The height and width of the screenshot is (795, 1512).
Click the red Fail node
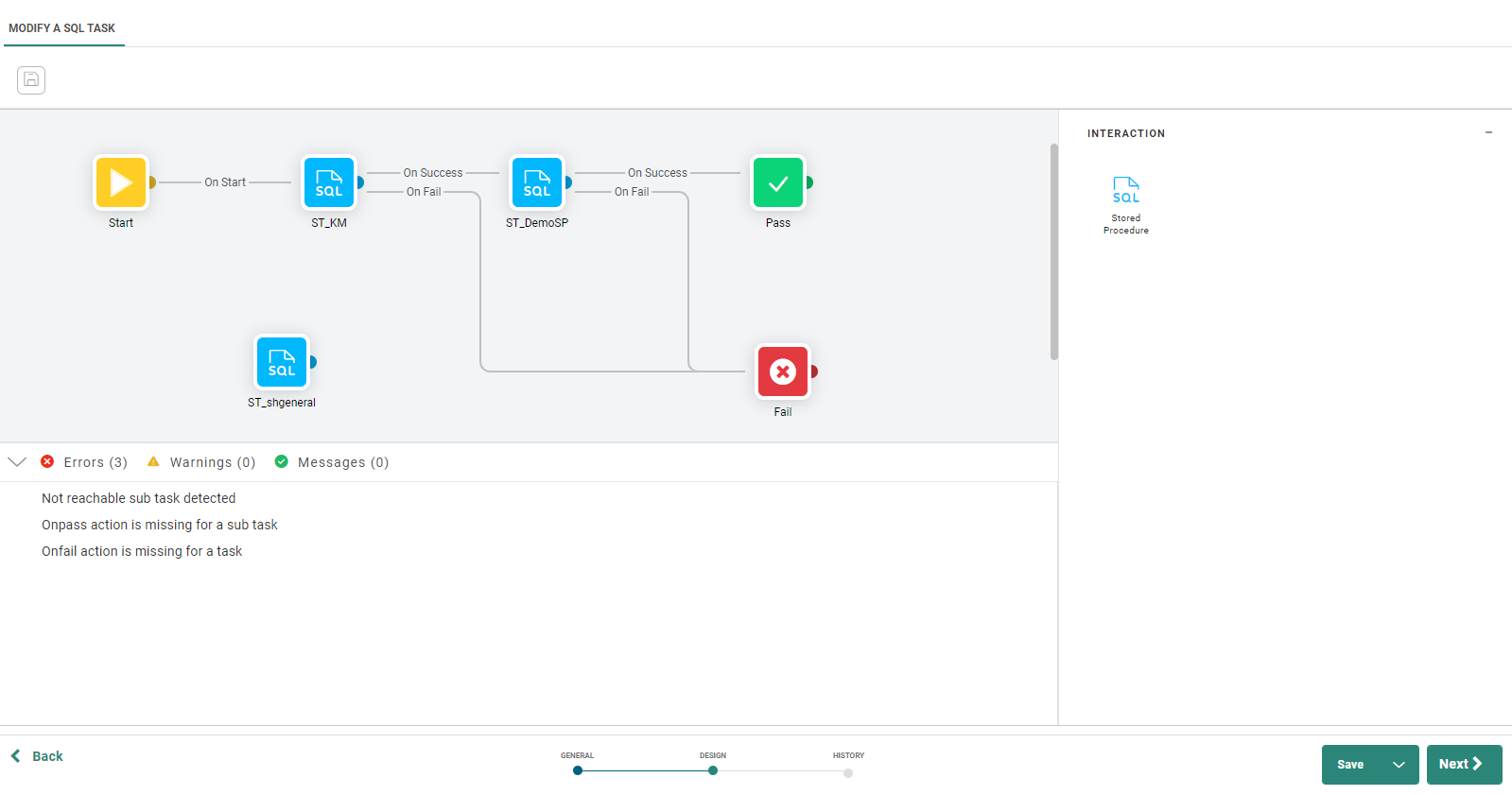click(x=783, y=372)
